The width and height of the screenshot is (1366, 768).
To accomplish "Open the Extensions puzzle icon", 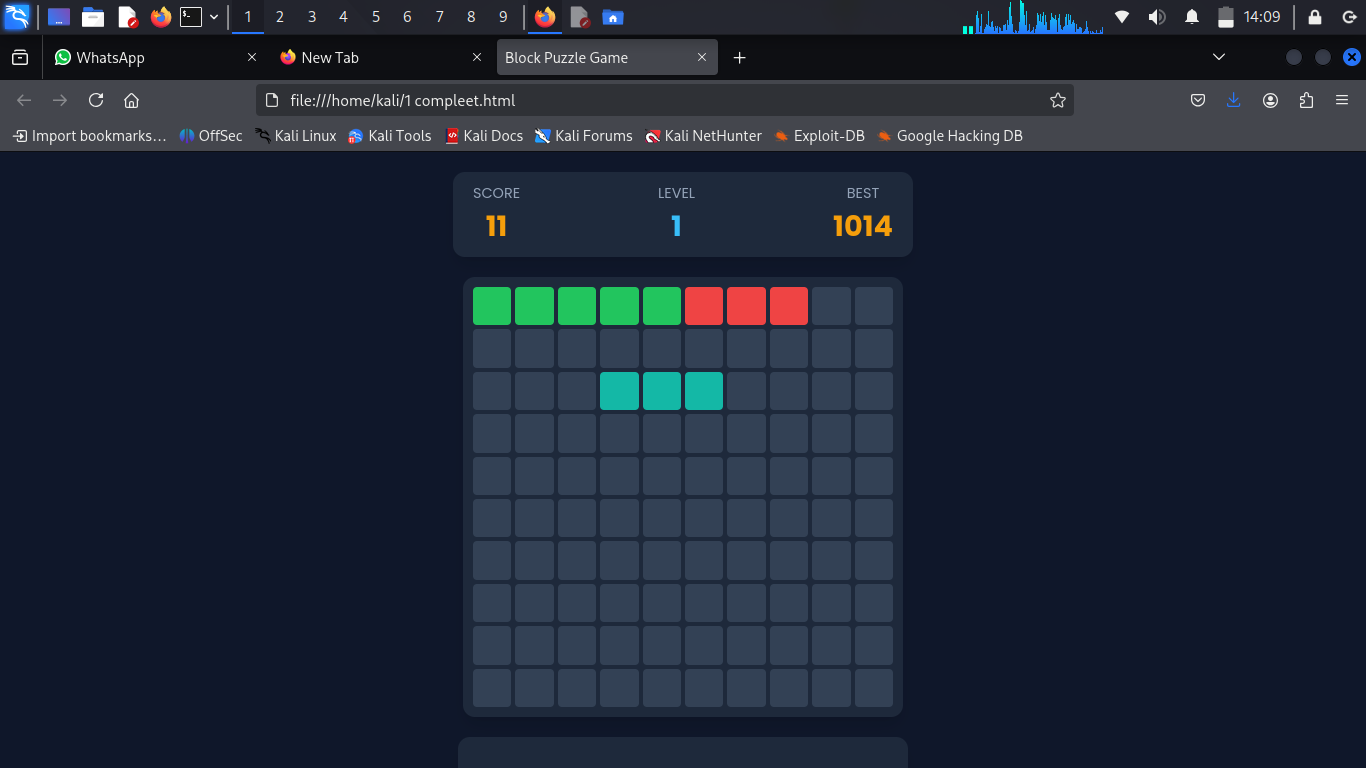I will coord(1306,100).
